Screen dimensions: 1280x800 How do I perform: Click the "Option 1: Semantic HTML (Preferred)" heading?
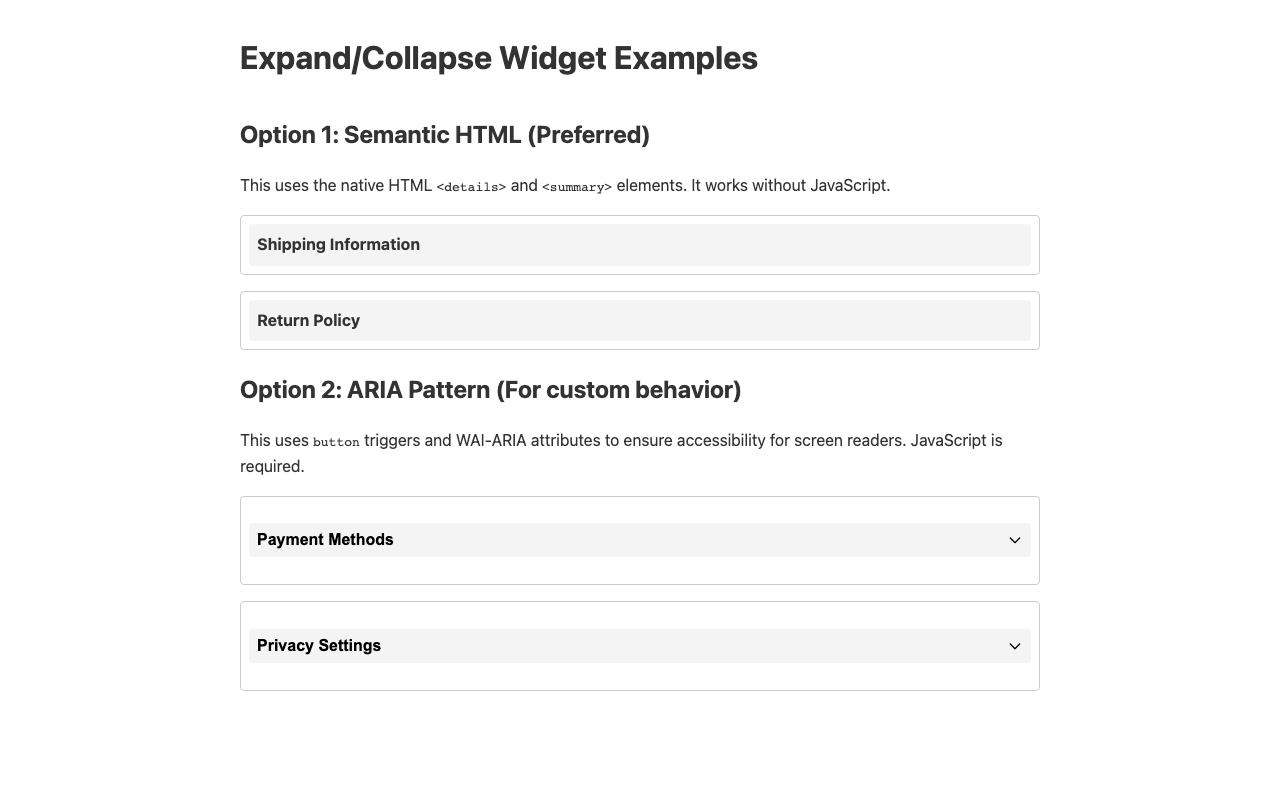pyautogui.click(x=444, y=135)
